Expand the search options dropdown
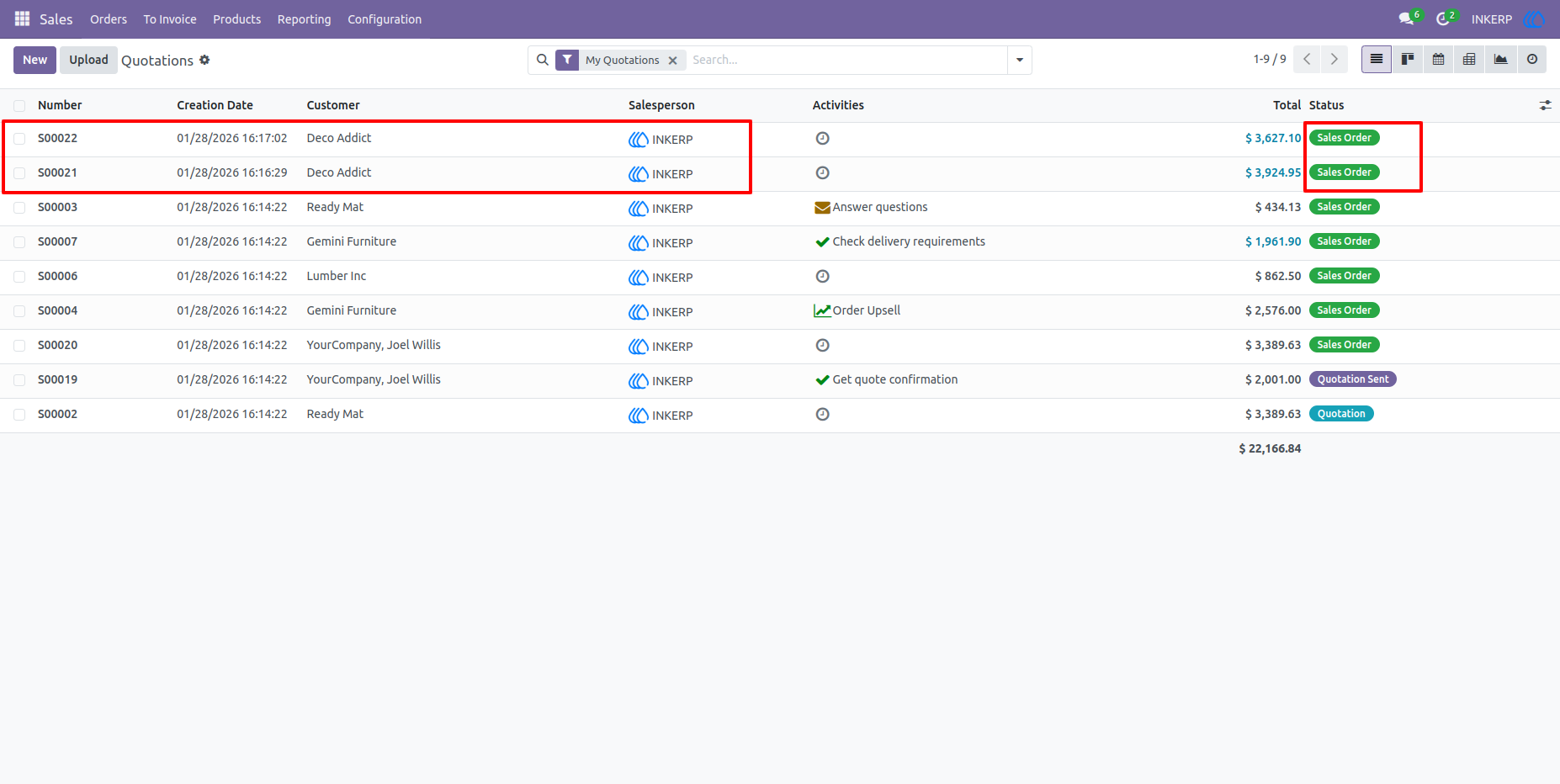 1019,60
